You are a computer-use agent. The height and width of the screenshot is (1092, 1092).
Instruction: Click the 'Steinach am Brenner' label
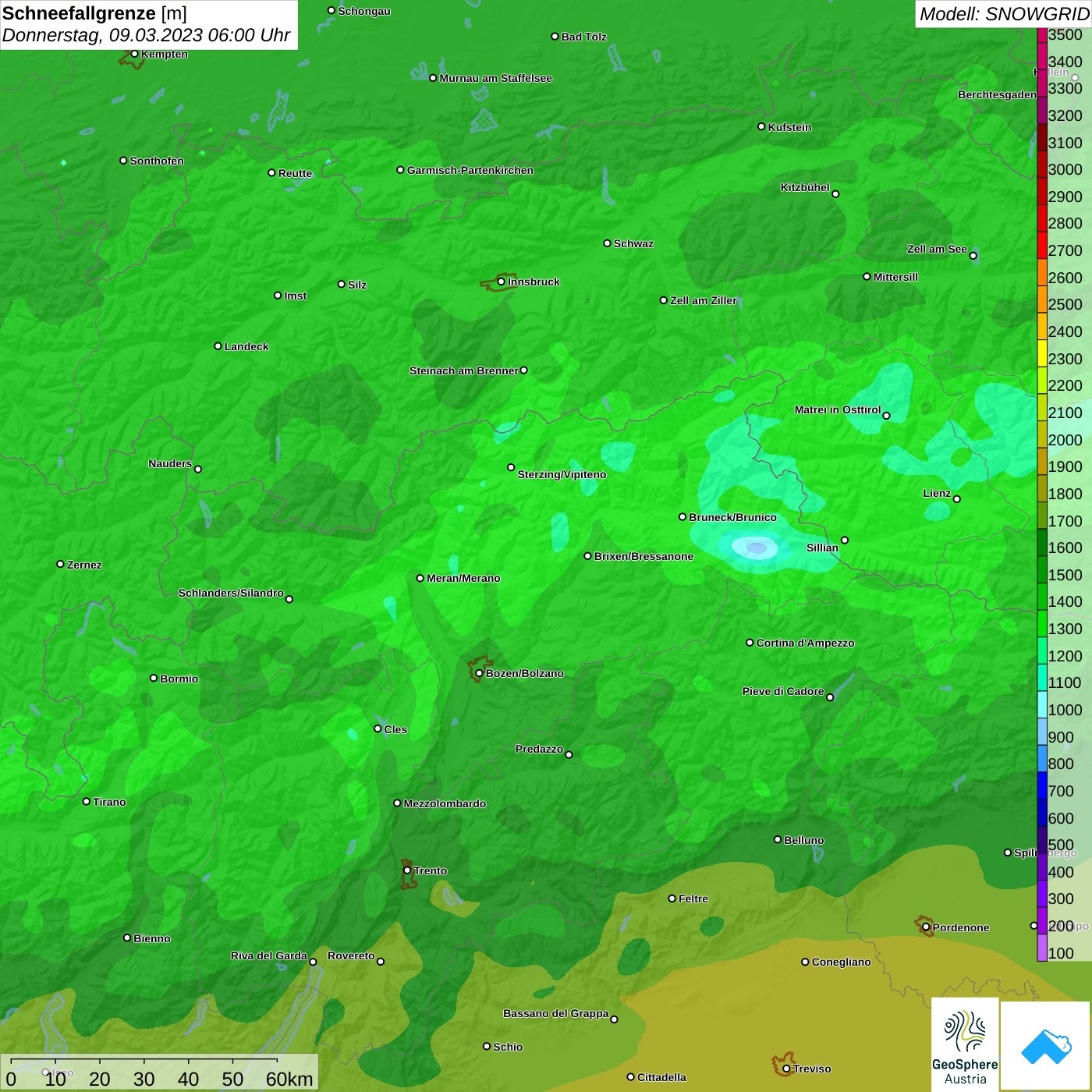[464, 370]
